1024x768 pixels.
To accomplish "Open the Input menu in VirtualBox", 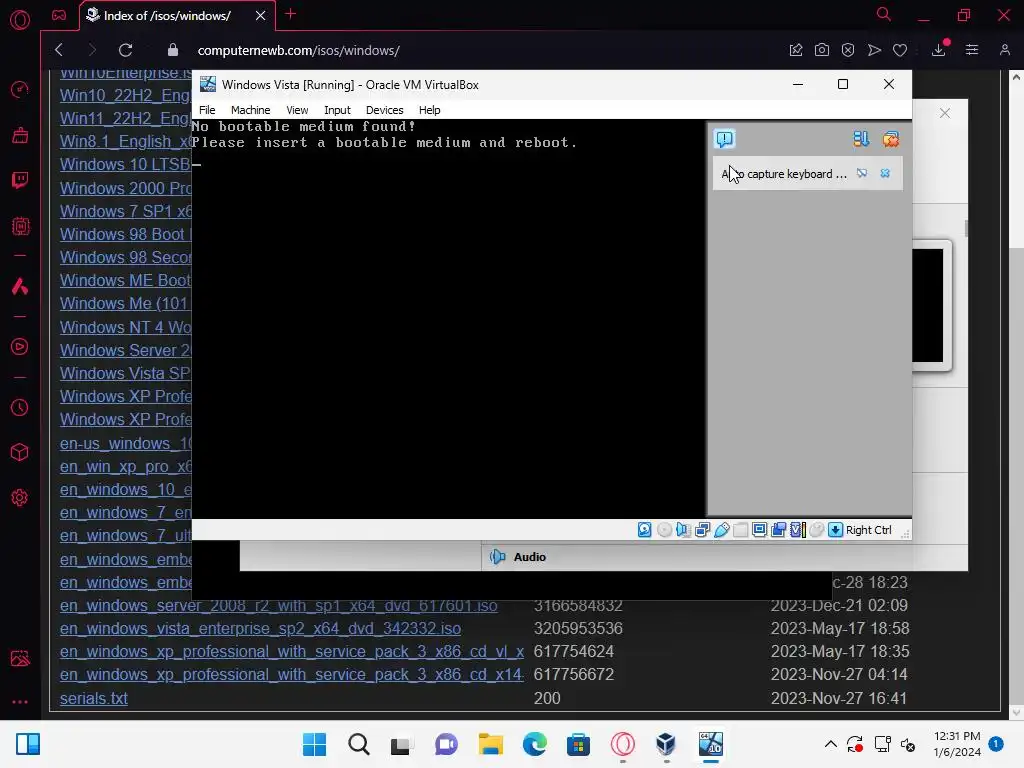I will point(337,110).
